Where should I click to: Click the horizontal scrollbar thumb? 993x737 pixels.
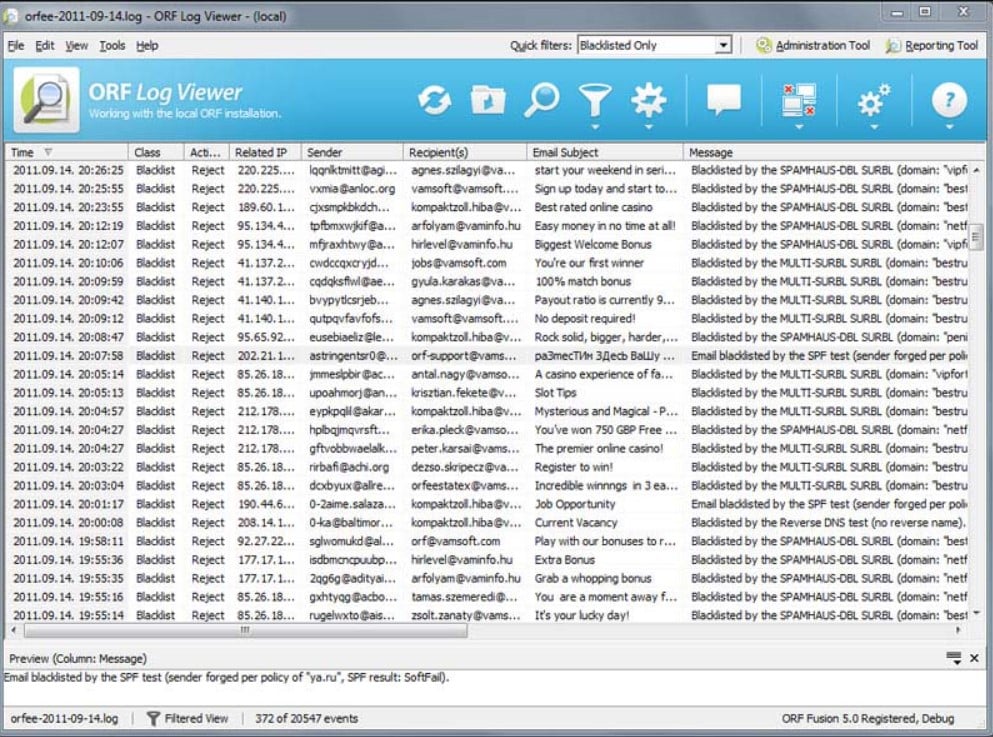click(246, 631)
